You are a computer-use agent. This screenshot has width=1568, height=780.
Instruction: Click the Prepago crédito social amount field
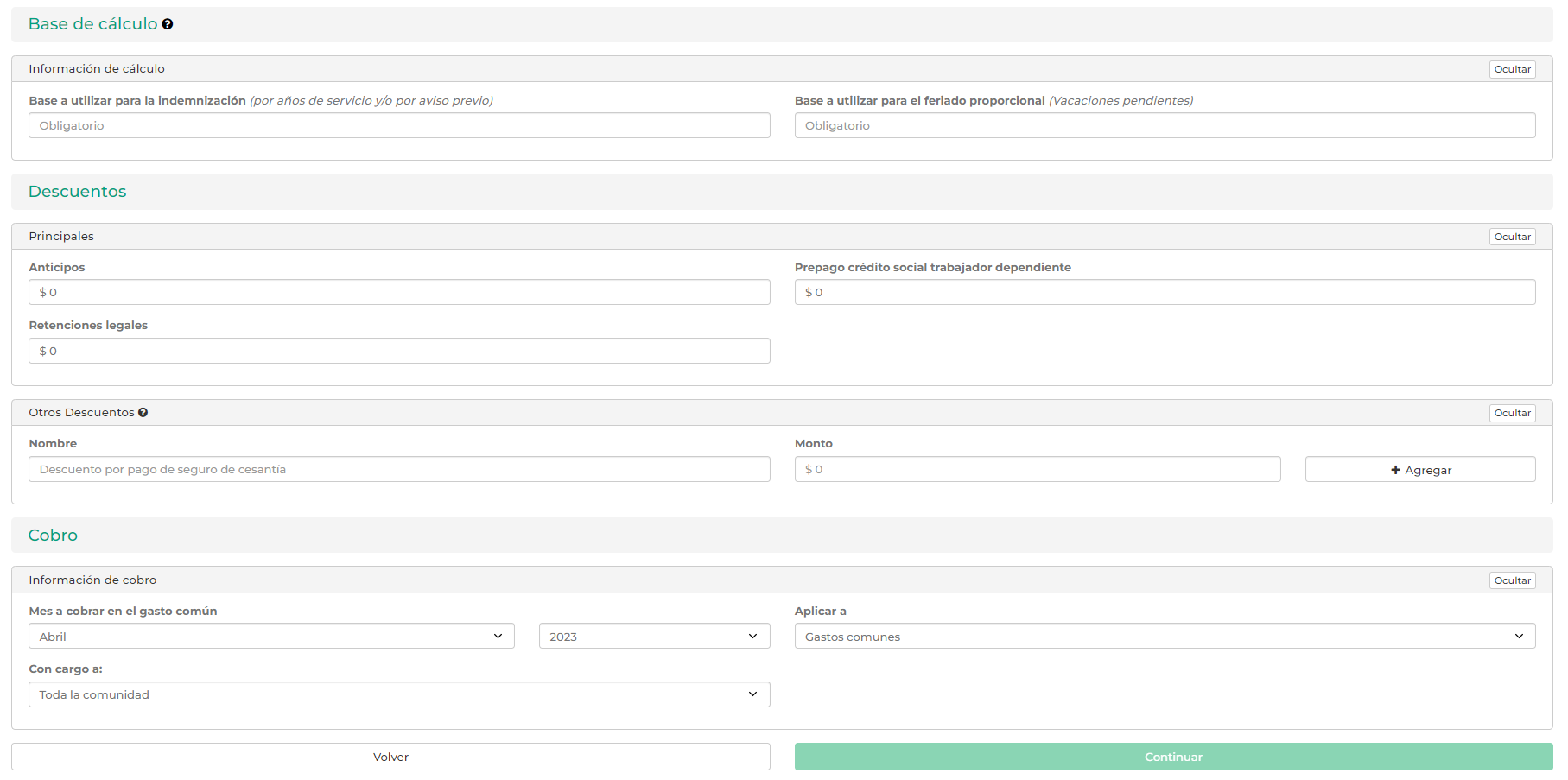click(1165, 293)
